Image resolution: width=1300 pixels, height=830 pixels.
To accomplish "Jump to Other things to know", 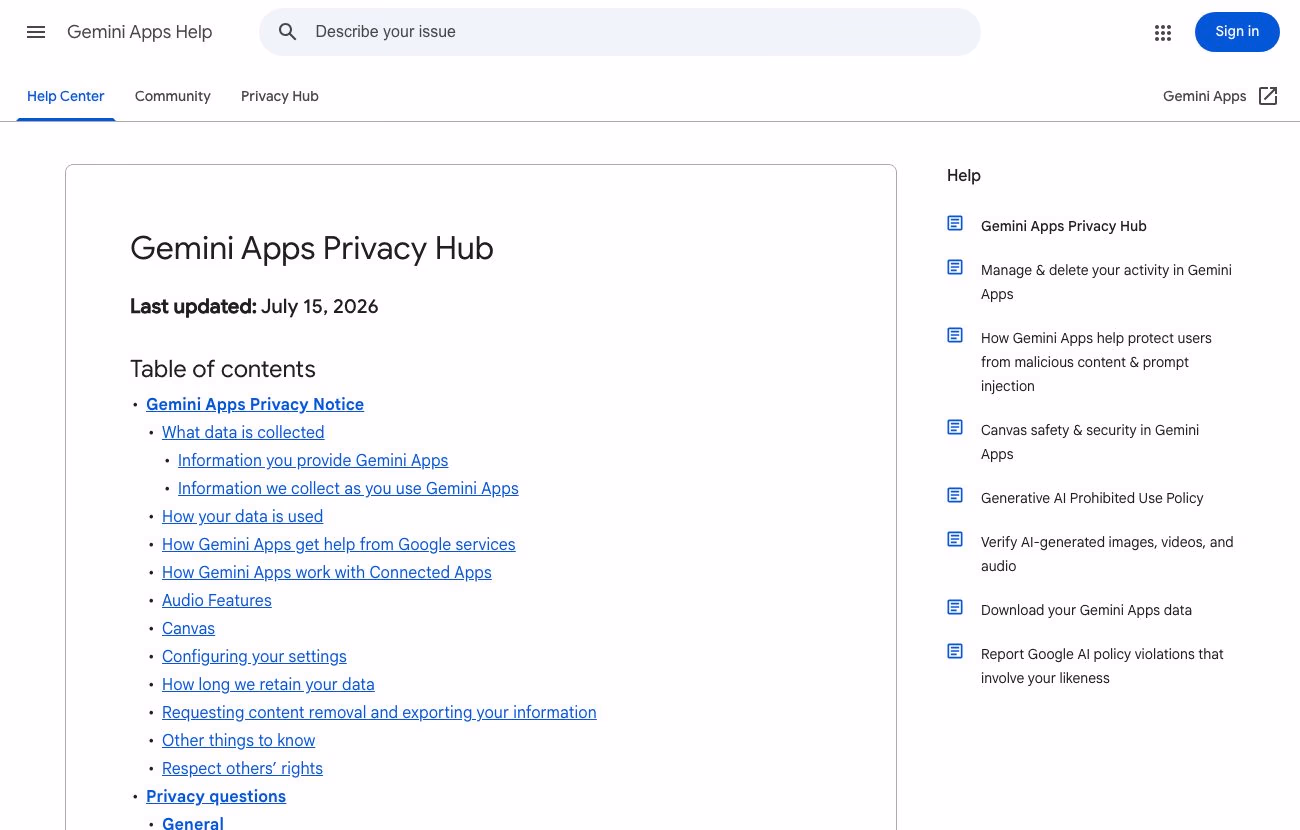I will click(238, 740).
